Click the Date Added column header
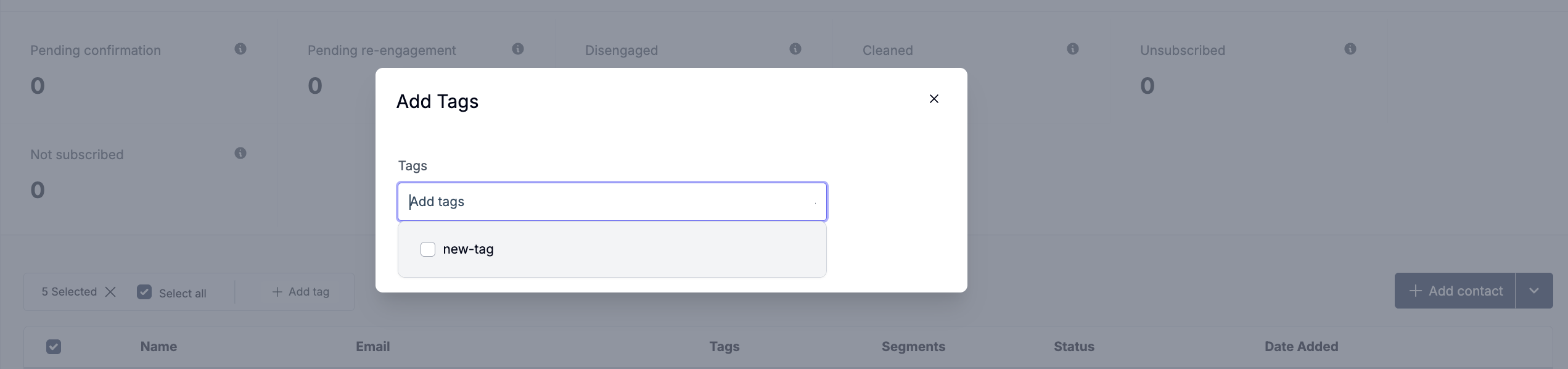 pos(1301,347)
